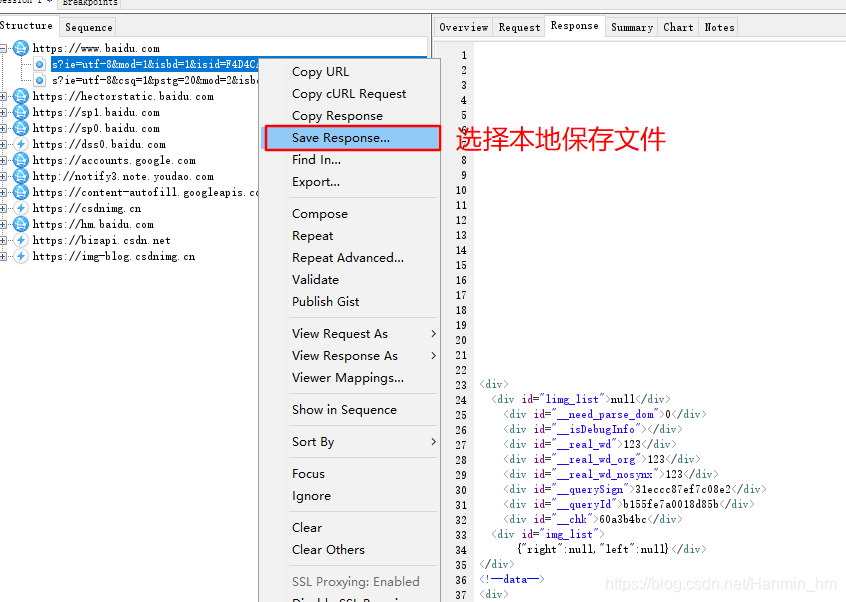Image resolution: width=846 pixels, height=602 pixels.
Task: Open the Summary tab
Action: [x=632, y=27]
